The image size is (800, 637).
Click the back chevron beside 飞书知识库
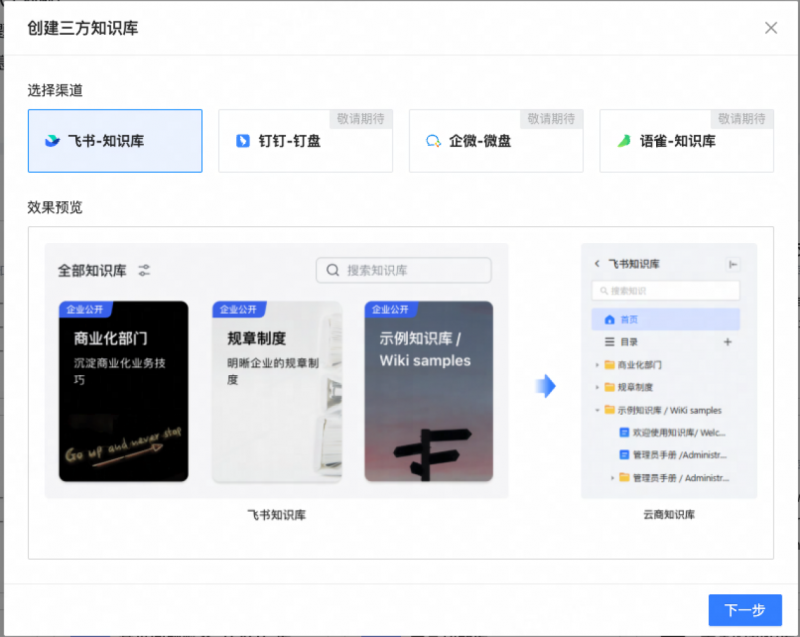[597, 264]
